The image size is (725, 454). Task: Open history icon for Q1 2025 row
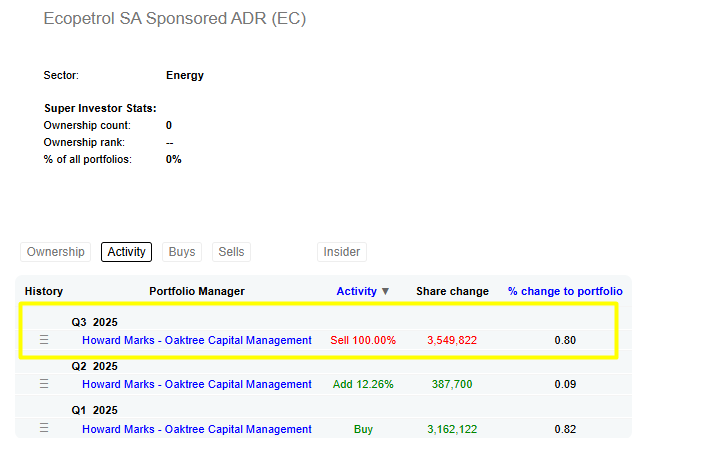coord(44,428)
